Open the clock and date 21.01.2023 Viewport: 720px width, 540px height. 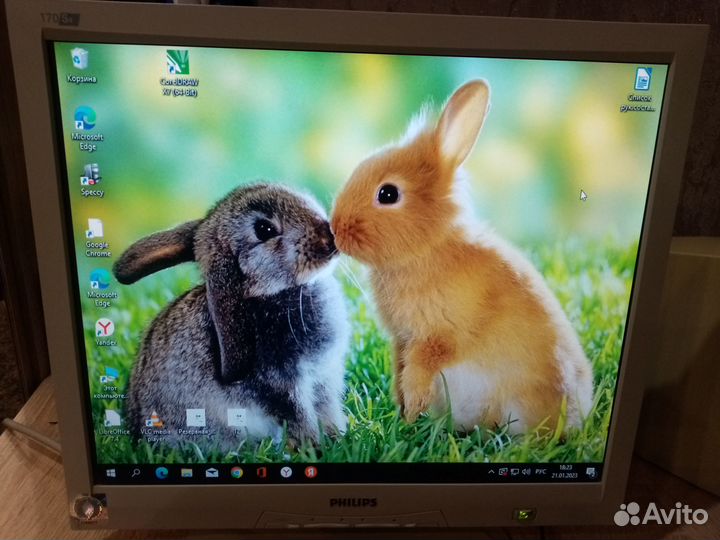565,472
